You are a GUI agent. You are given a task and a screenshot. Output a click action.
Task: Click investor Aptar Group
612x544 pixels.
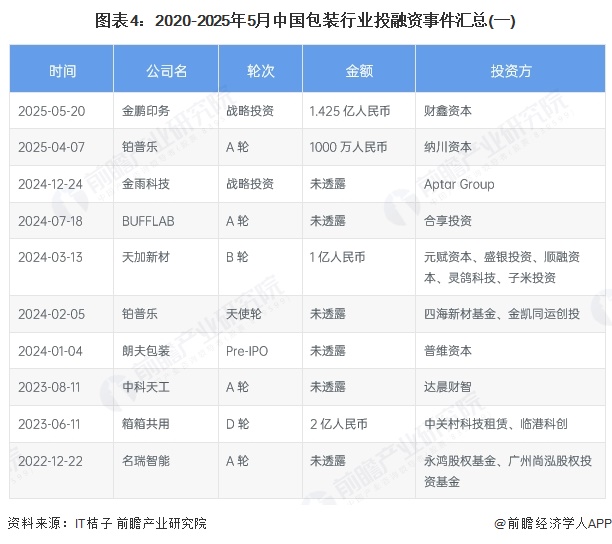pyautogui.click(x=459, y=184)
